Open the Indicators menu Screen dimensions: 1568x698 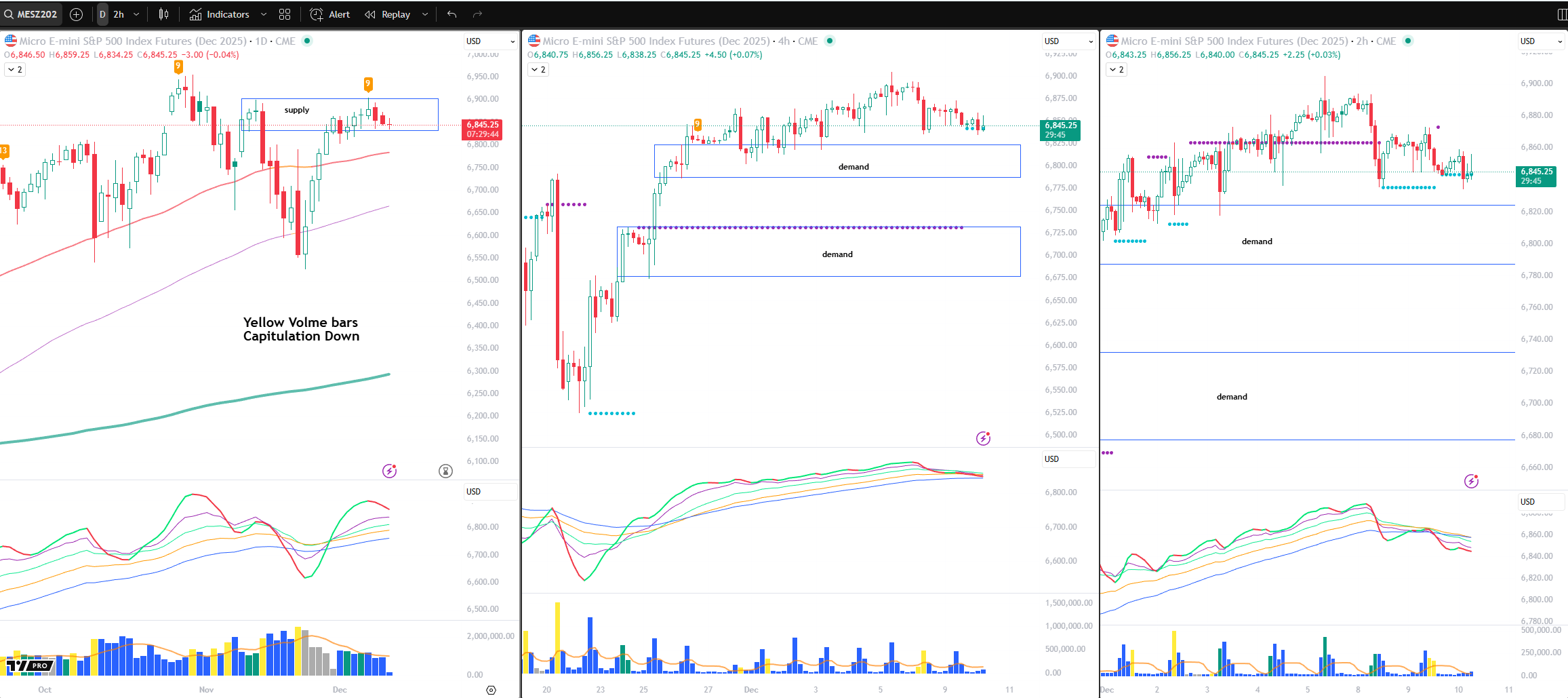tap(220, 14)
